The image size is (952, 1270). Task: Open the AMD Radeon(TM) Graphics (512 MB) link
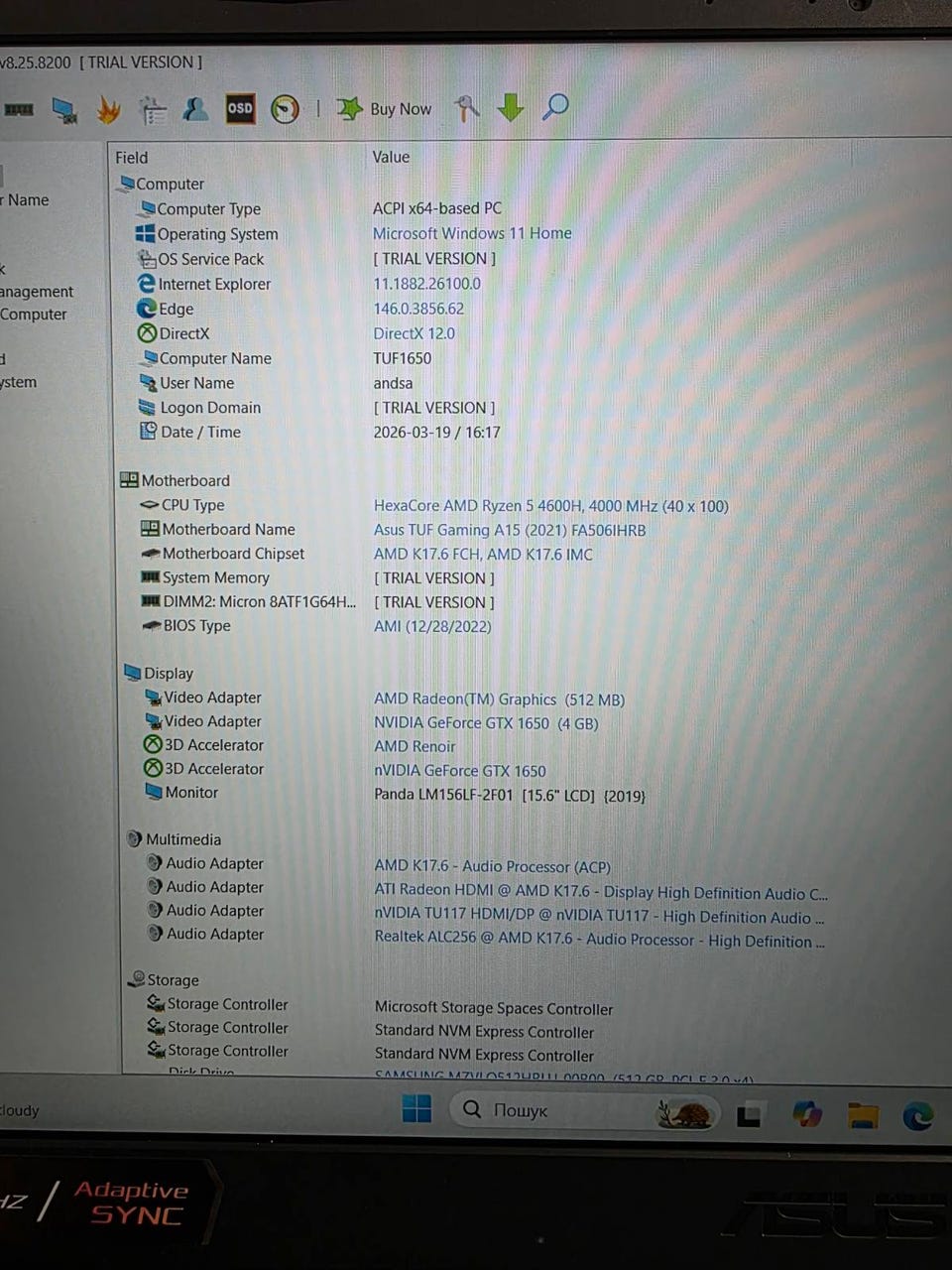[x=499, y=699]
